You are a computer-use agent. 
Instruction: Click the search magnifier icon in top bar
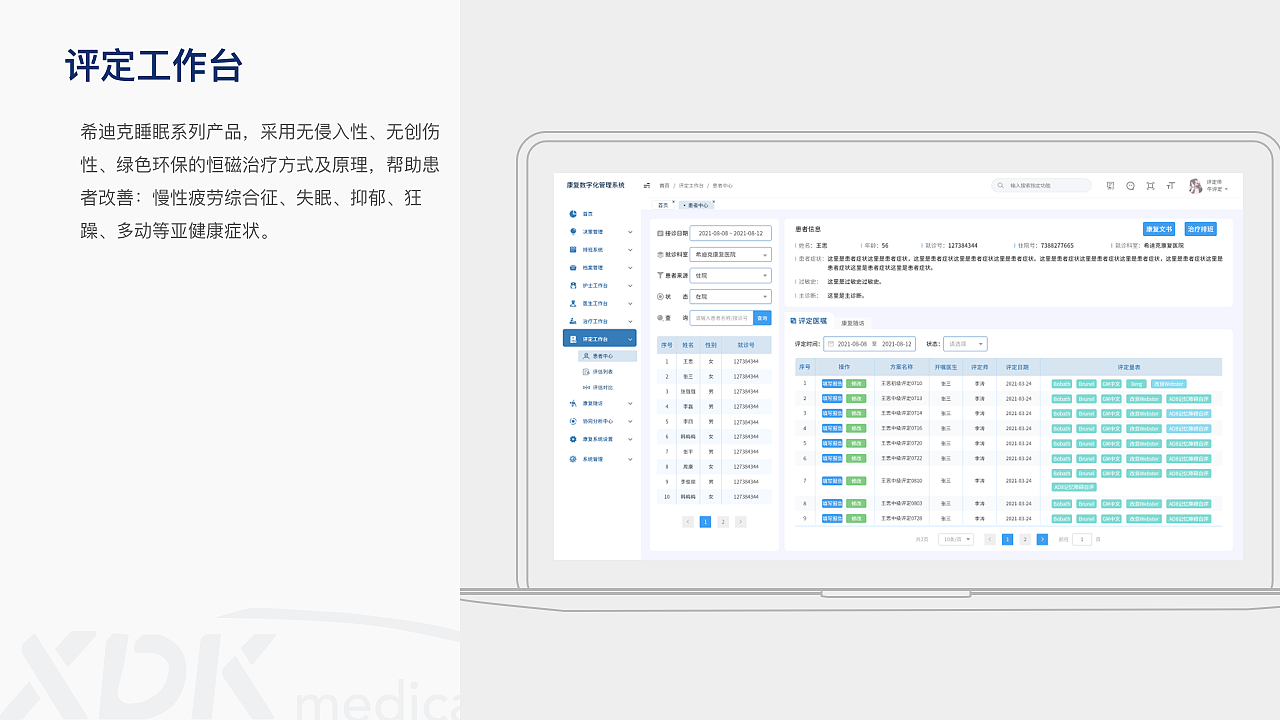coord(1000,185)
